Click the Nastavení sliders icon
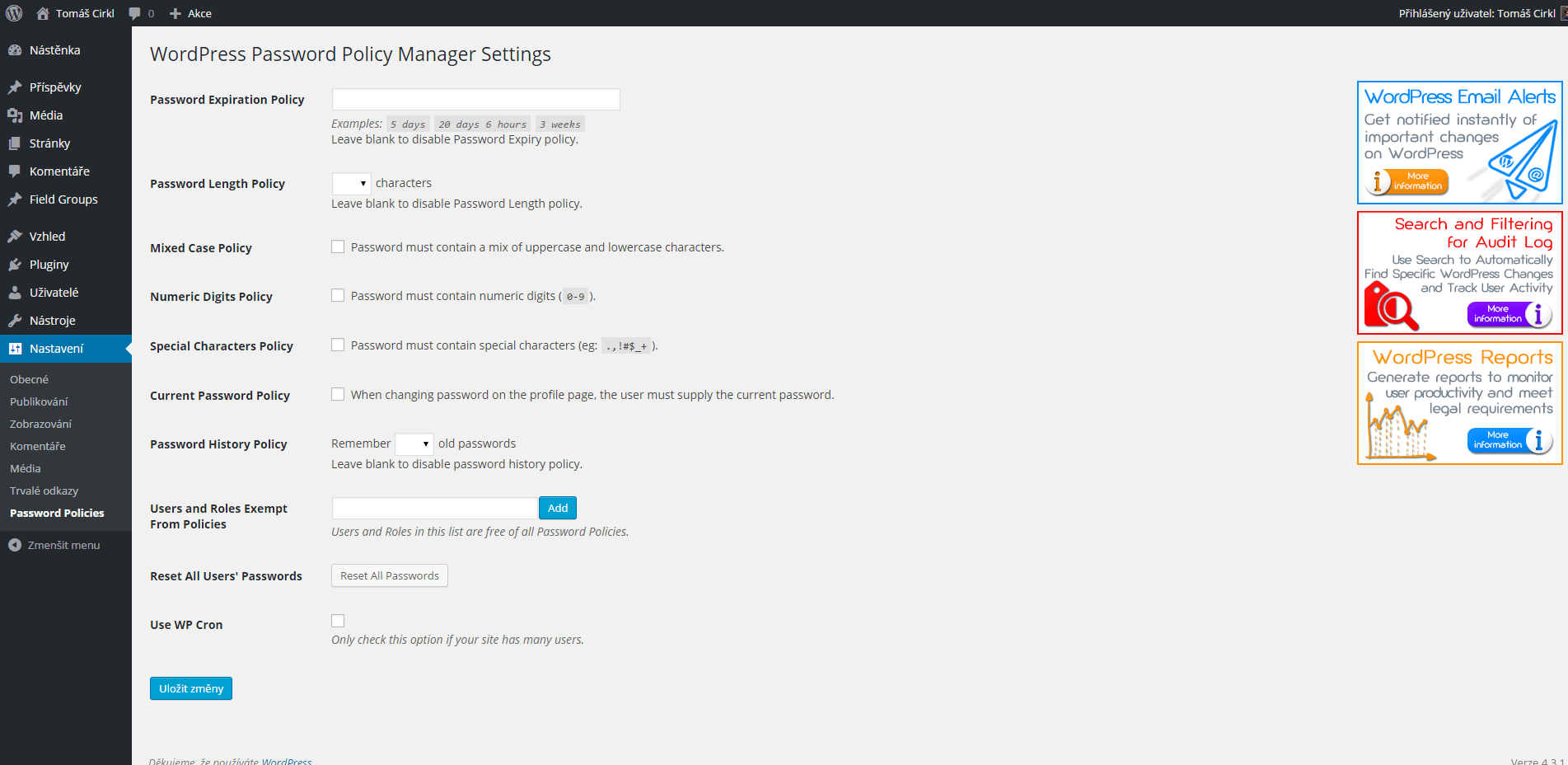 [15, 349]
